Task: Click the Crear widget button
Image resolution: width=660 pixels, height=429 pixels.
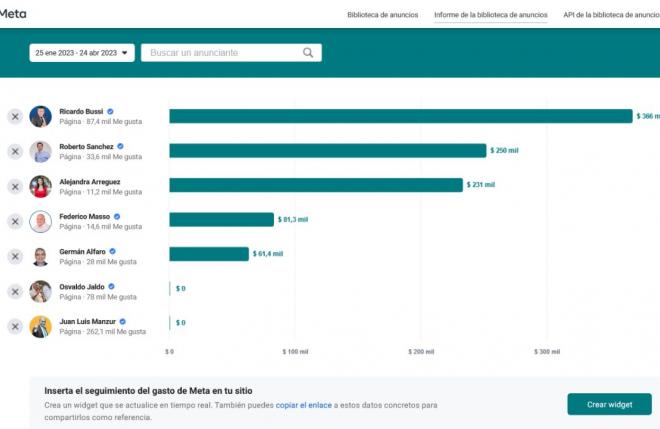Action: [x=609, y=404]
